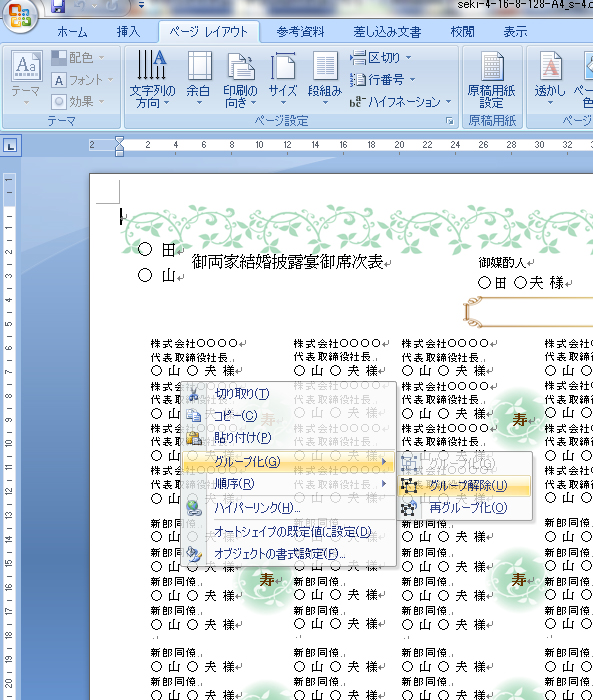
Task: Open the 余白 margins menu
Action: point(199,79)
